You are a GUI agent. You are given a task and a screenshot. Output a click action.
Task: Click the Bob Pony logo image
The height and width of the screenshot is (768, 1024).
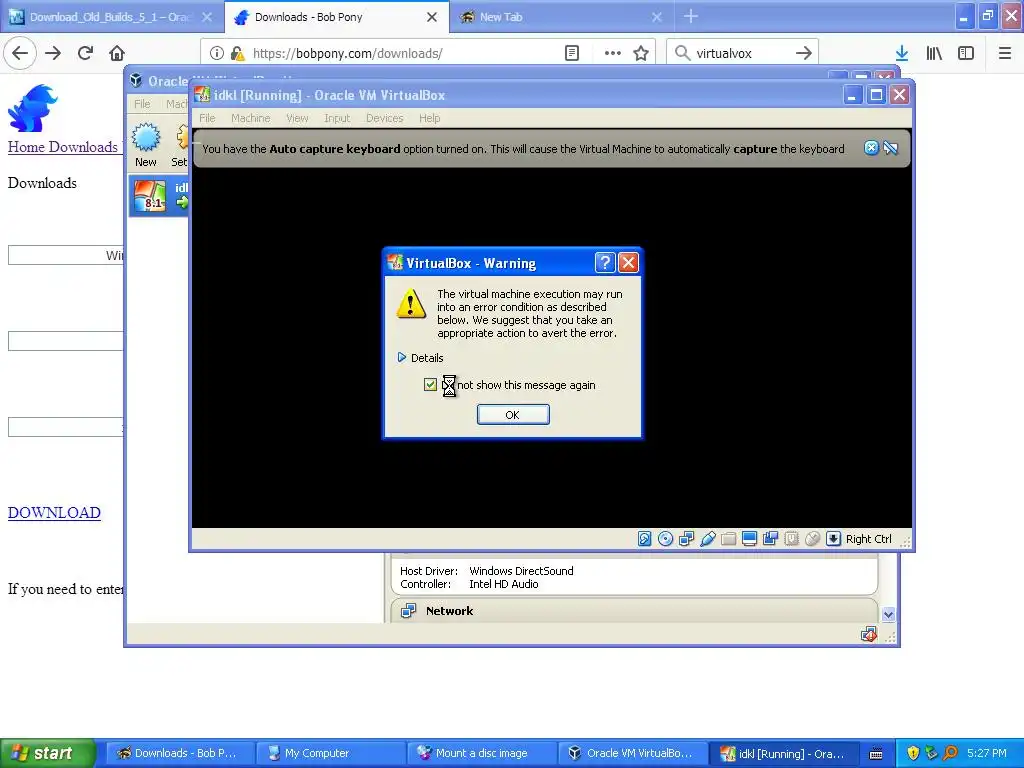tap(33, 108)
